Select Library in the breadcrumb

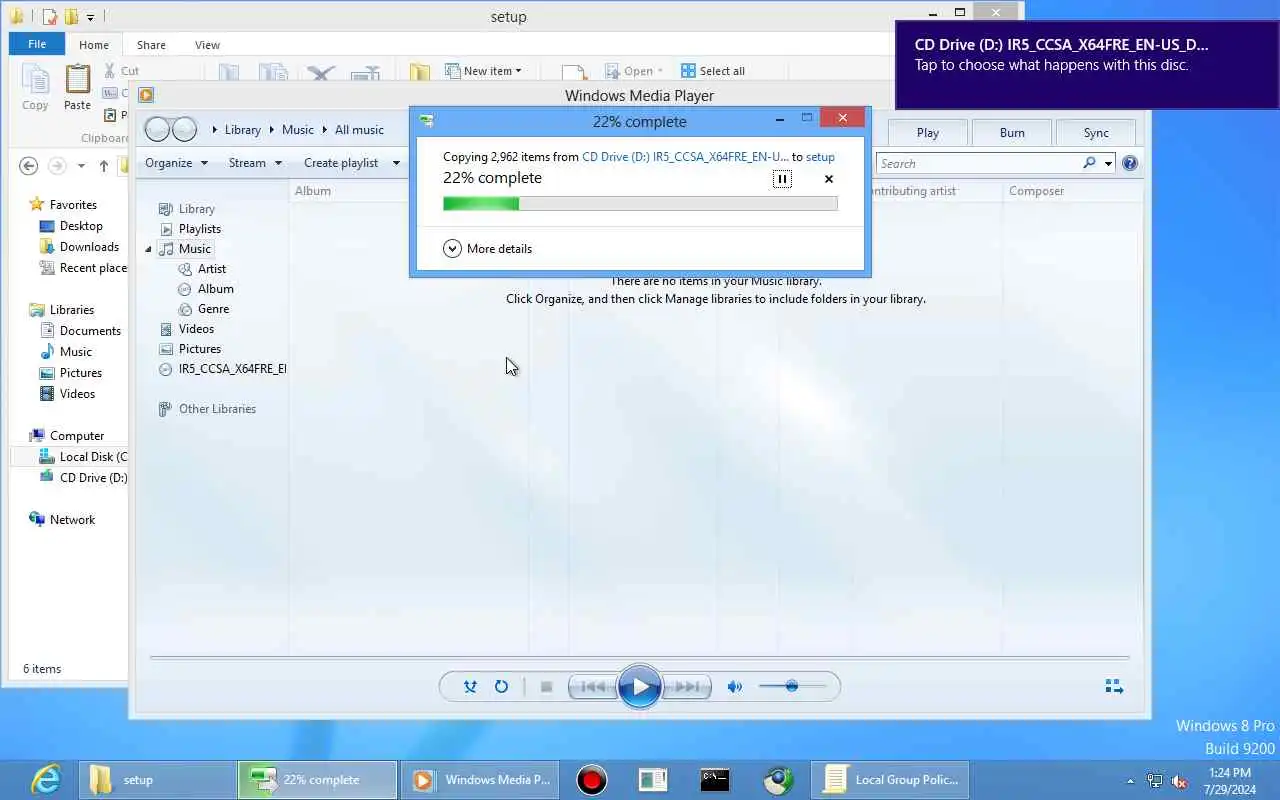242,130
